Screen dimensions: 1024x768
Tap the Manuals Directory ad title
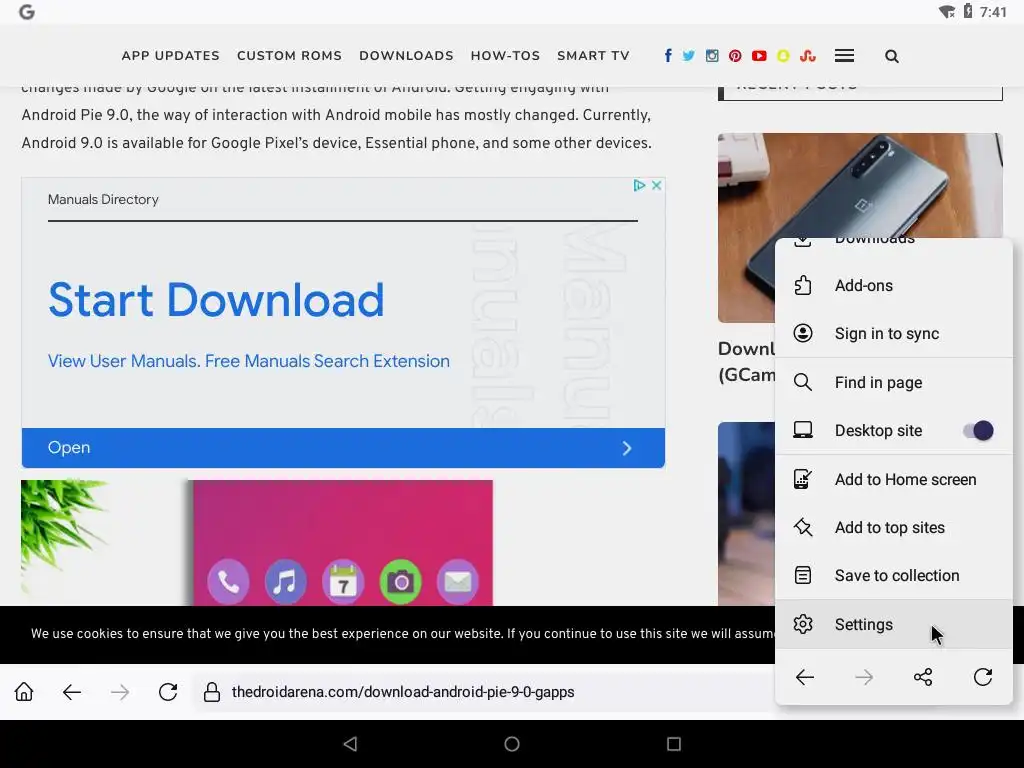click(103, 199)
